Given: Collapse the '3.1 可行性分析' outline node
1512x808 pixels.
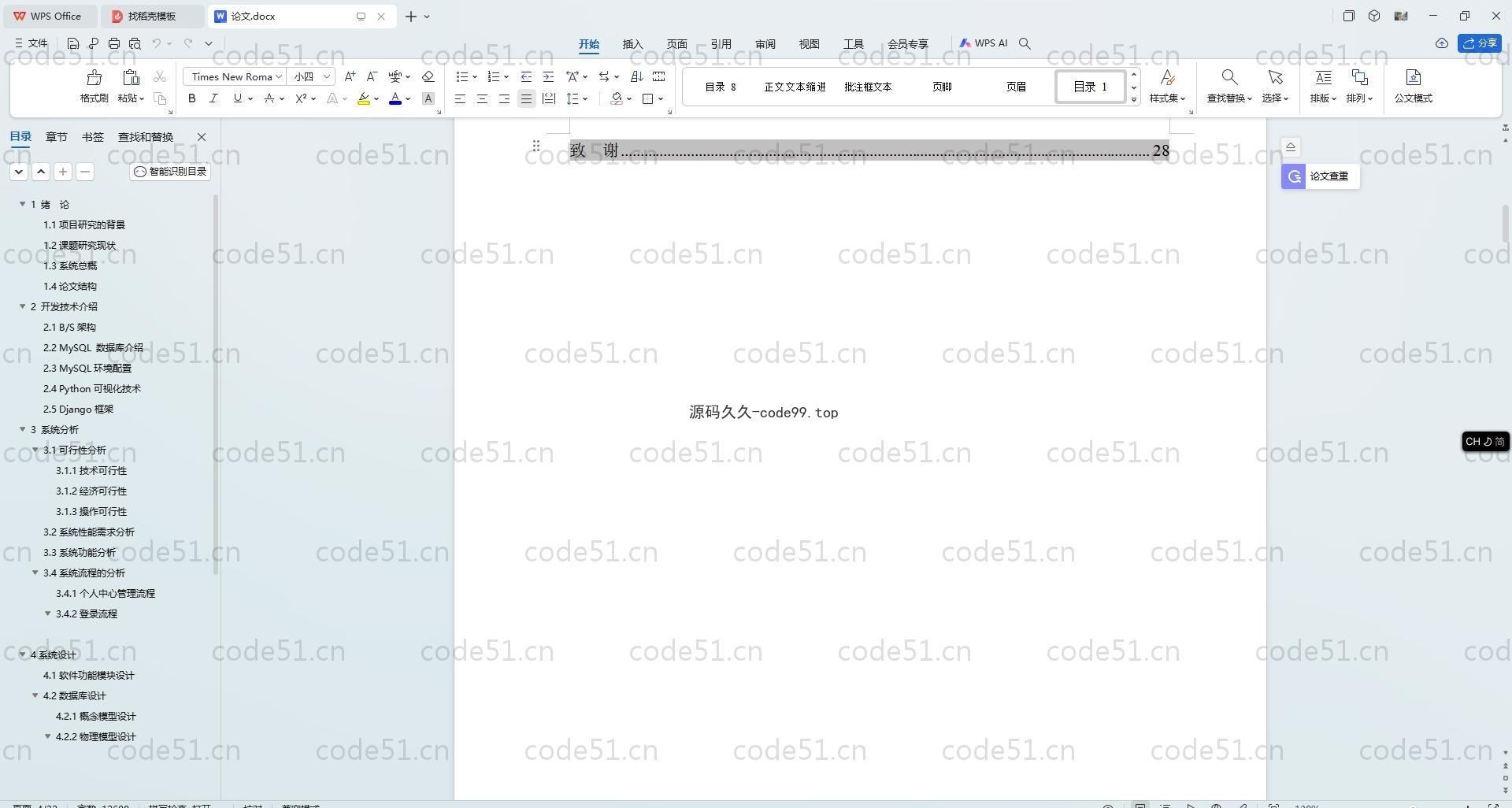Looking at the screenshot, I should click(35, 450).
